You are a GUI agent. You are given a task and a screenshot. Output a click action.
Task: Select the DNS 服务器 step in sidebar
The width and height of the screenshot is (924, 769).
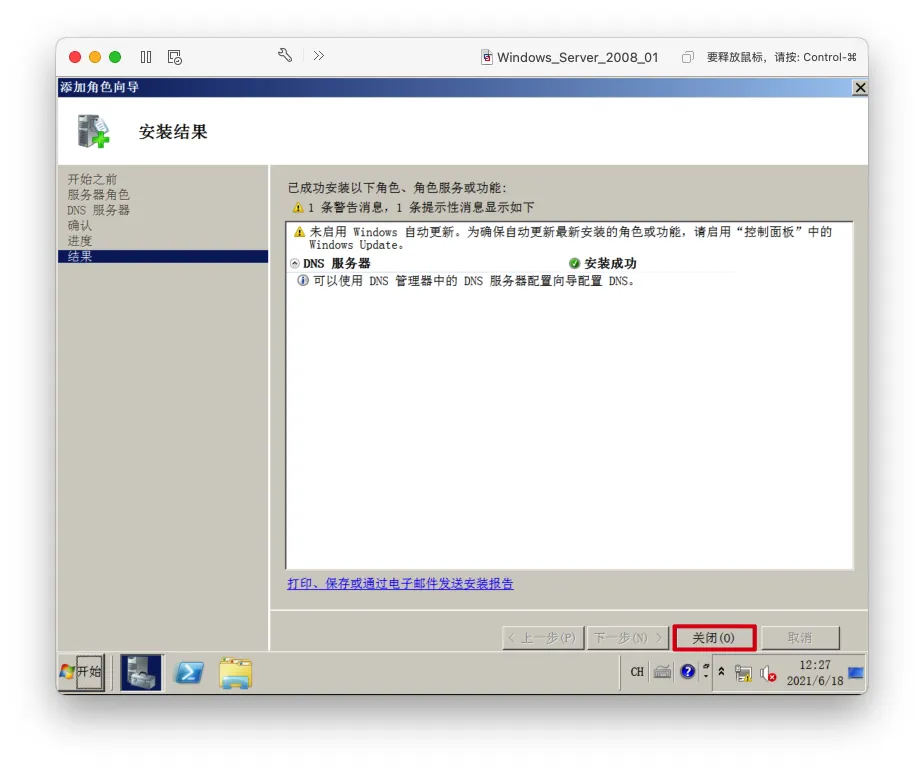98,210
